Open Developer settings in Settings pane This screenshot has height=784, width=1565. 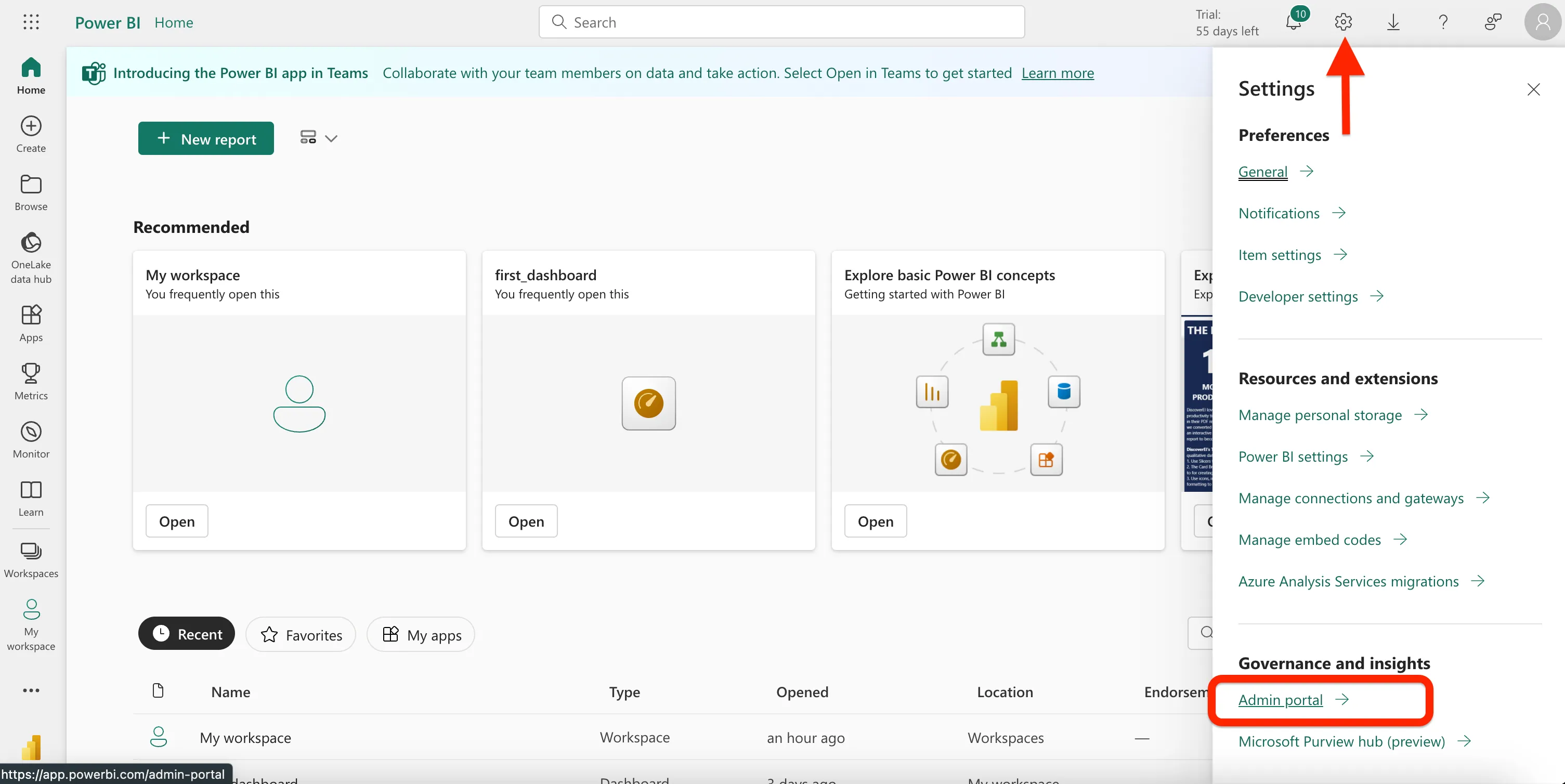[1298, 296]
